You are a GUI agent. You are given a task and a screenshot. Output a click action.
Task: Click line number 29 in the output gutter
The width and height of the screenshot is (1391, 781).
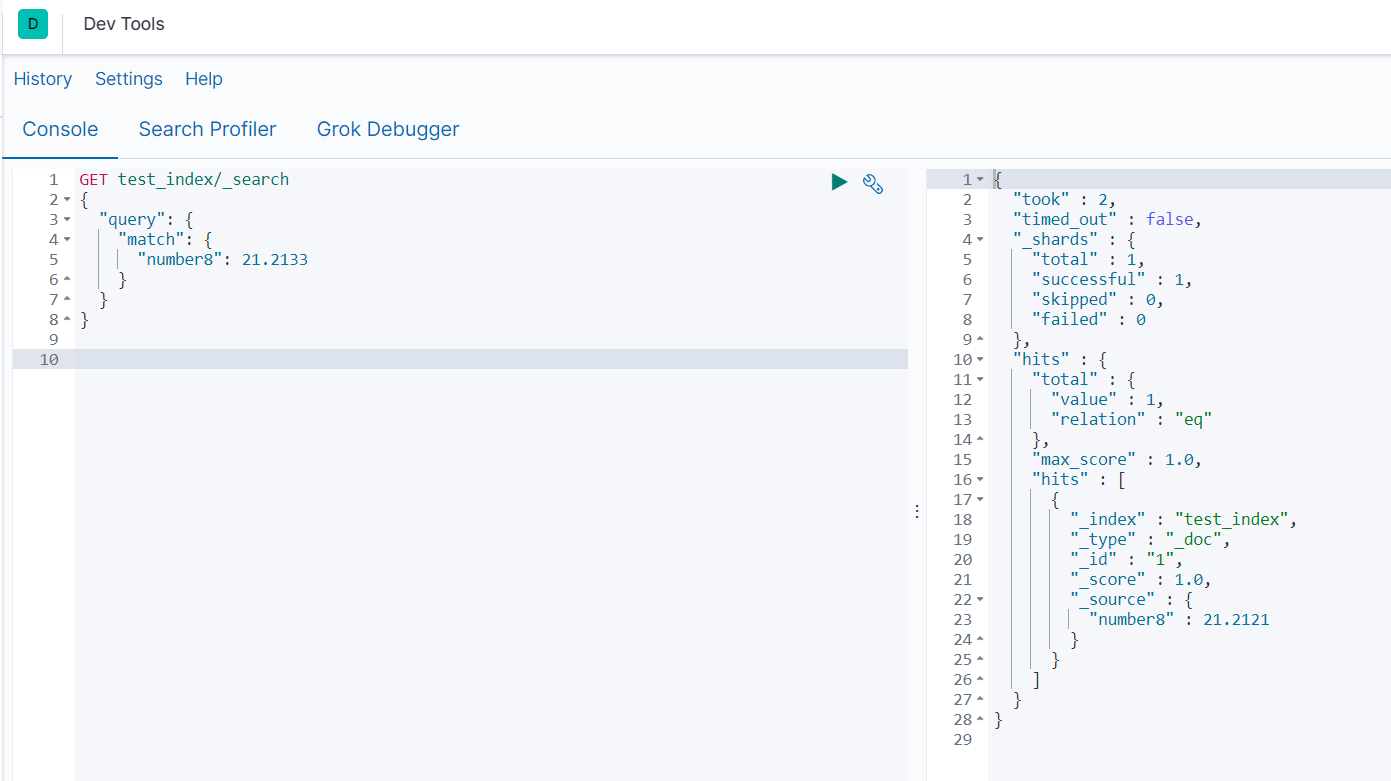pyautogui.click(x=962, y=740)
